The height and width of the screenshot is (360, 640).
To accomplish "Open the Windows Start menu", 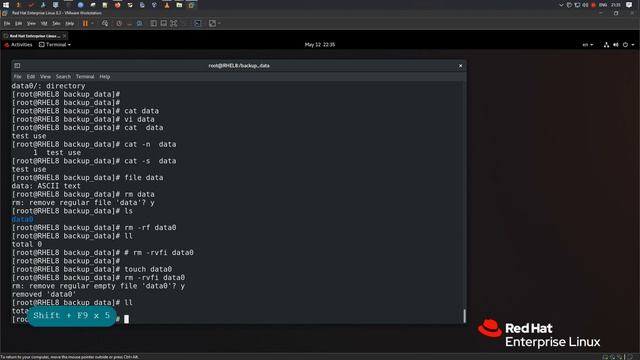I will point(6,5).
